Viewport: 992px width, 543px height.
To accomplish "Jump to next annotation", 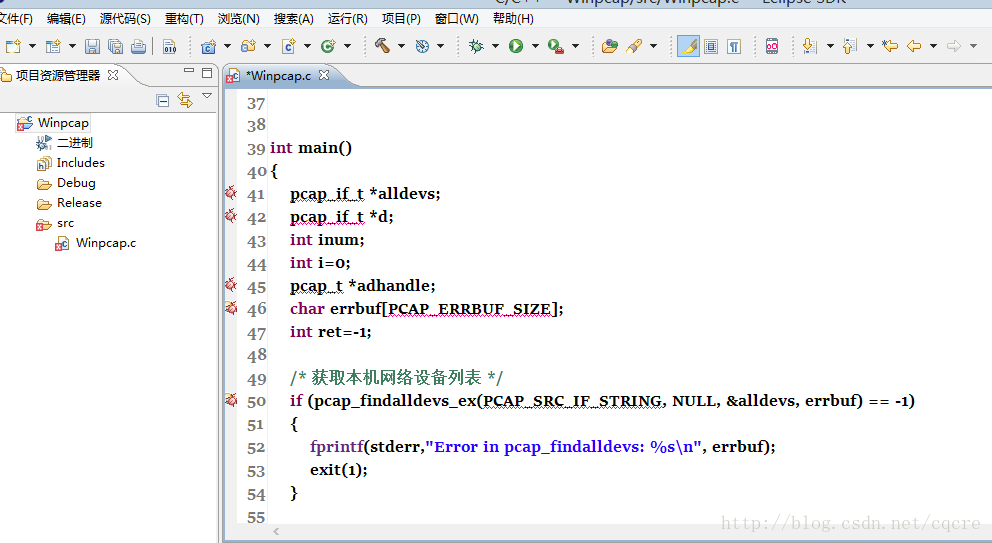I will click(809, 46).
